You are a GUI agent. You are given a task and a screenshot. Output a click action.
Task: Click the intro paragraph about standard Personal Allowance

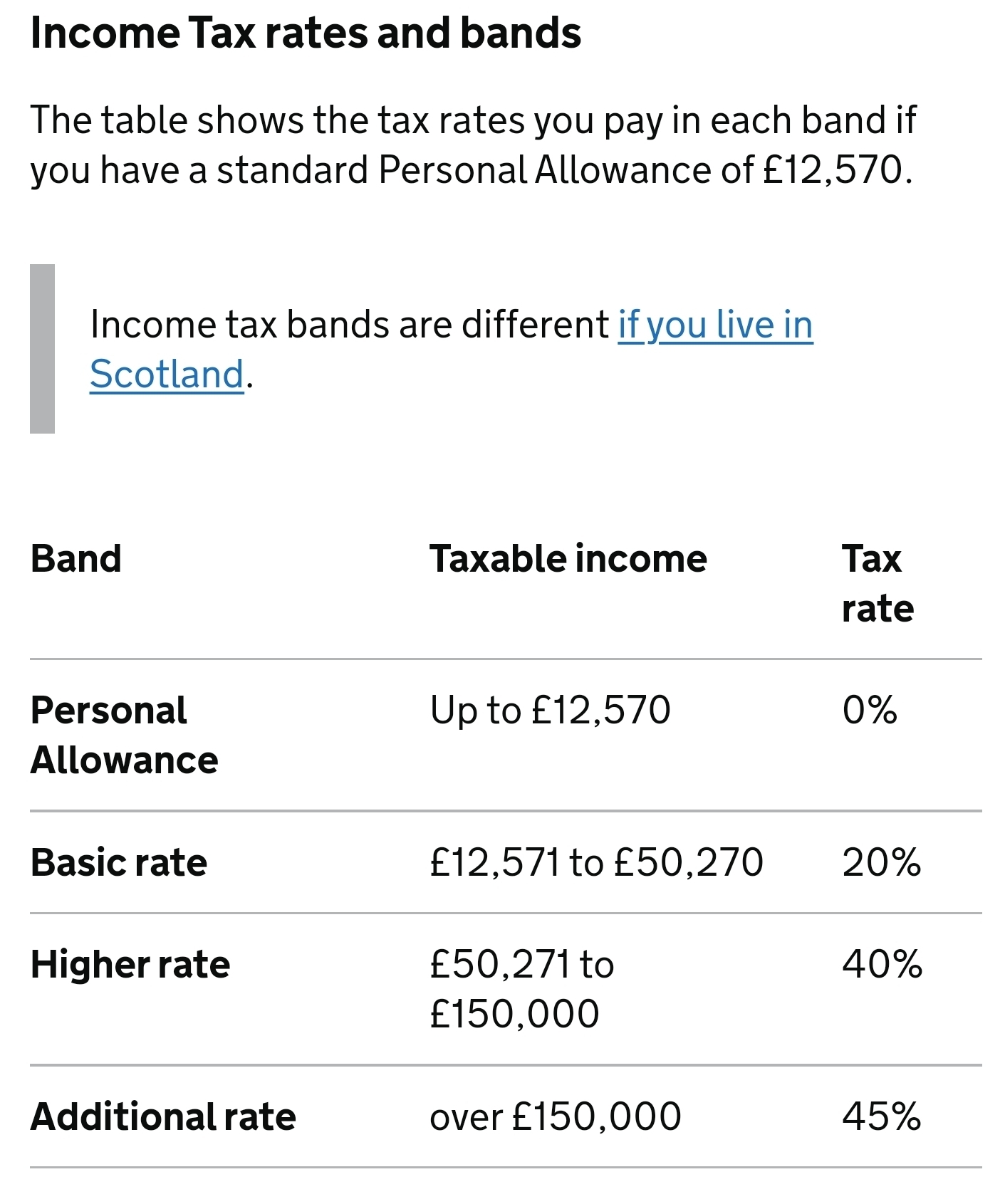(x=472, y=145)
